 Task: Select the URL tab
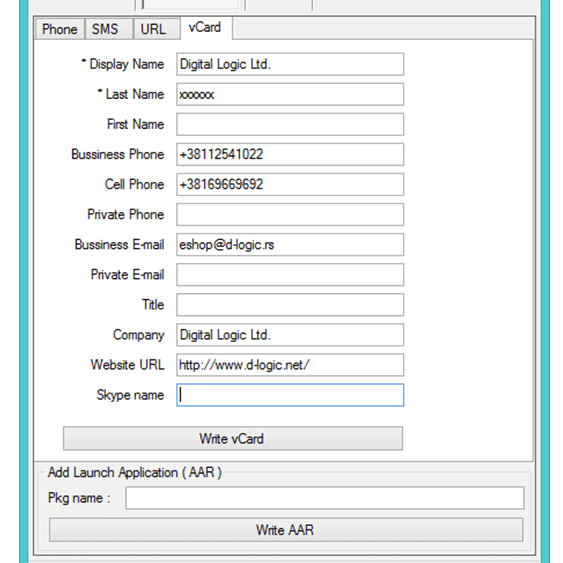(157, 29)
